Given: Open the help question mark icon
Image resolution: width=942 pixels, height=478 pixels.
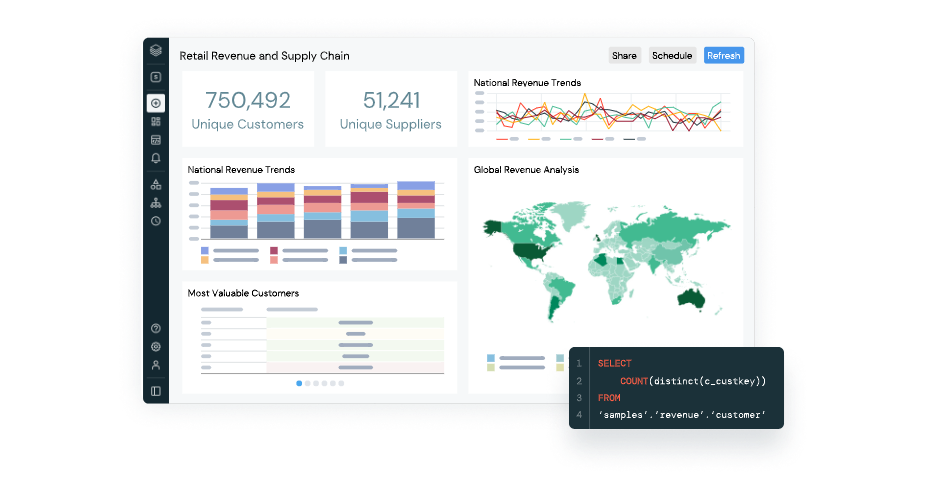Looking at the screenshot, I should [155, 328].
